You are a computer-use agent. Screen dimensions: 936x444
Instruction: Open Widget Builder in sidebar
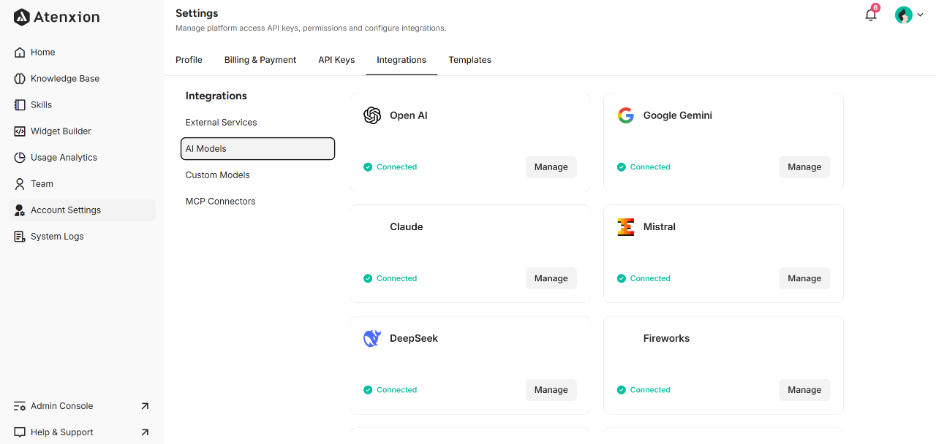(82, 131)
